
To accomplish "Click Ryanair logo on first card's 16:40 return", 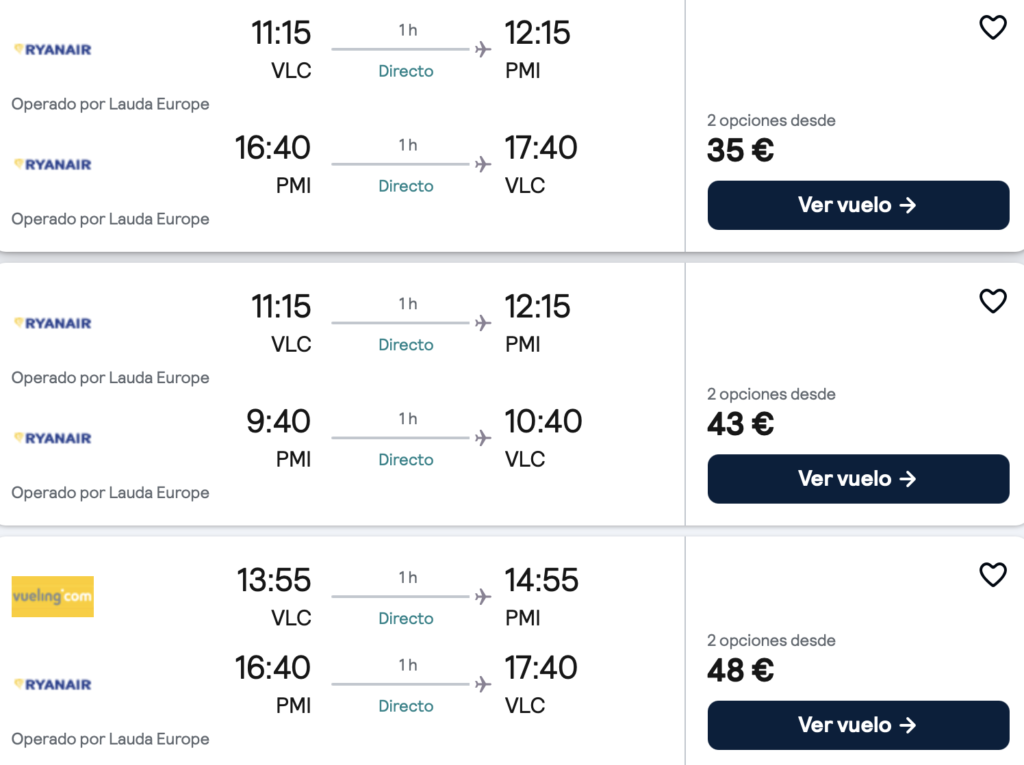I will click(x=53, y=165).
